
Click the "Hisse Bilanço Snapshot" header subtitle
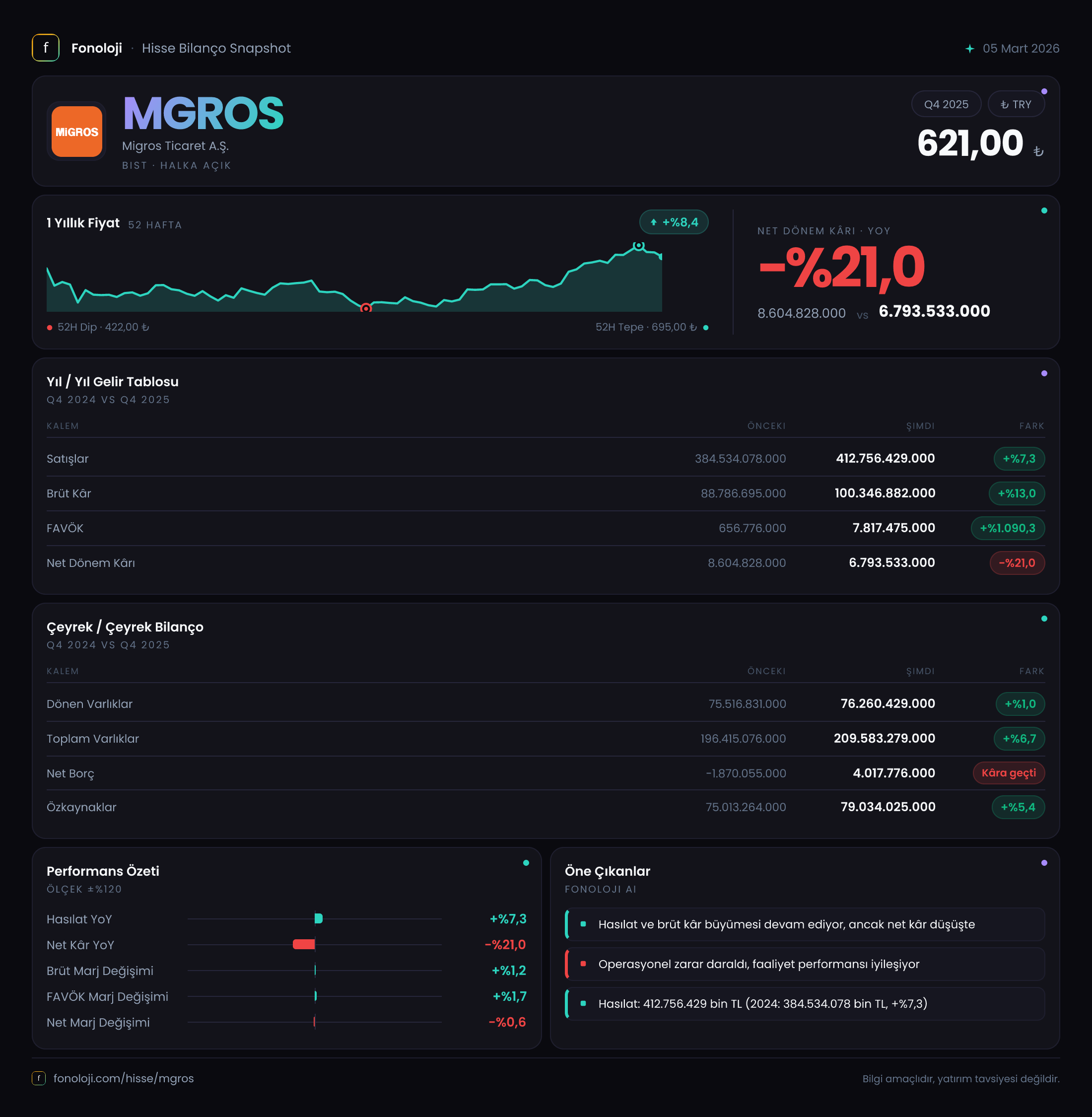point(216,48)
